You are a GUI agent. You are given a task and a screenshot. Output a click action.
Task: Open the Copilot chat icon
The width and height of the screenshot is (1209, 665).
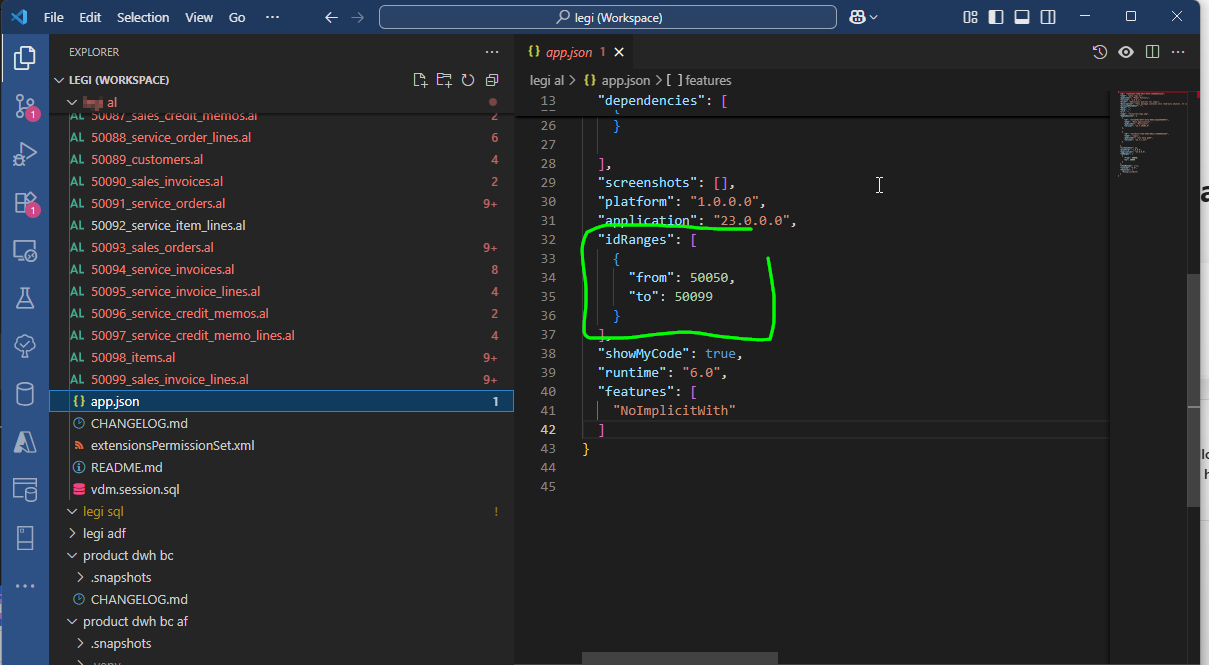click(x=857, y=17)
